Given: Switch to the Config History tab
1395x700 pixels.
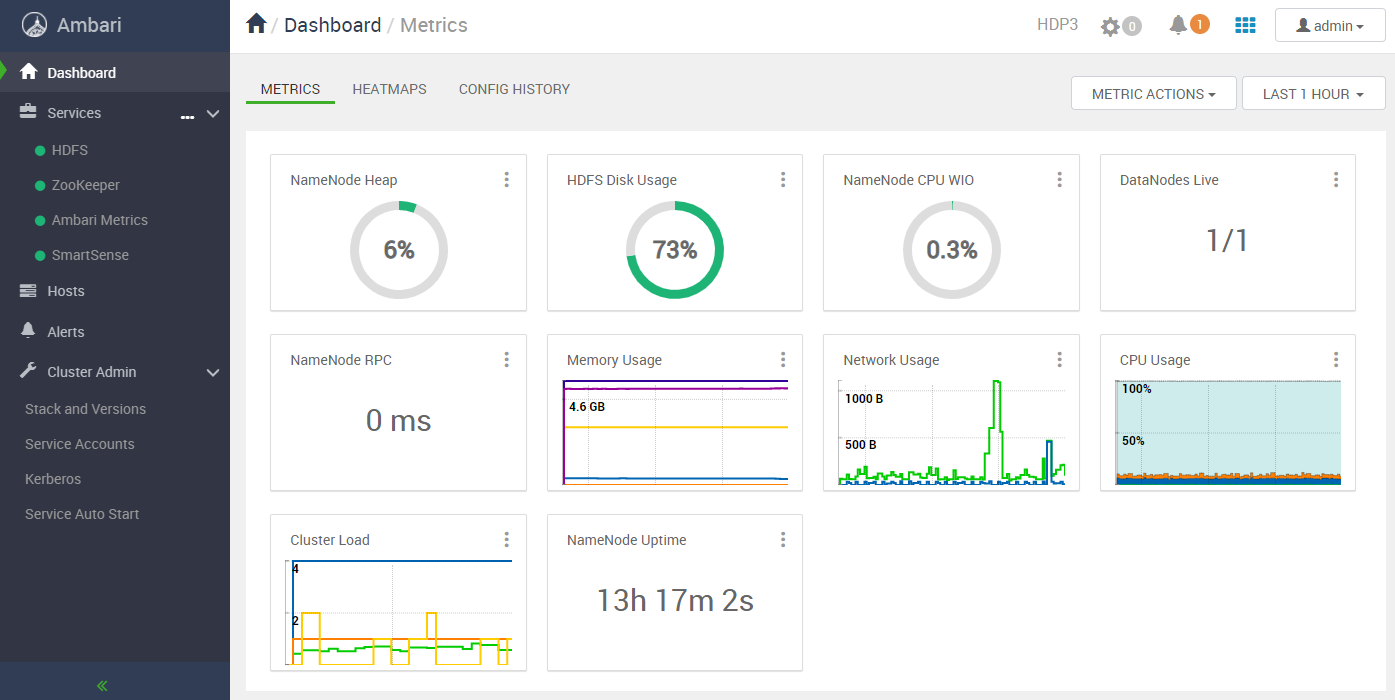Looking at the screenshot, I should click(514, 89).
